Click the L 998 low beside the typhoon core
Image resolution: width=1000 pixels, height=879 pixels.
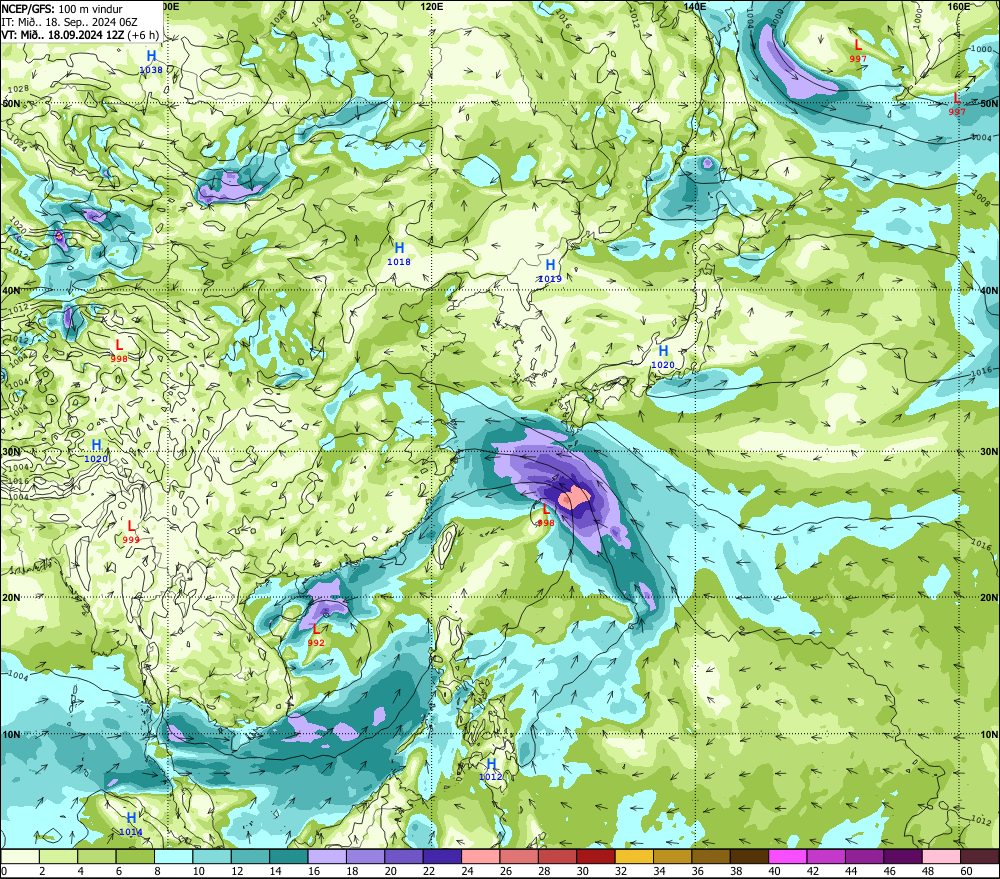coord(545,515)
